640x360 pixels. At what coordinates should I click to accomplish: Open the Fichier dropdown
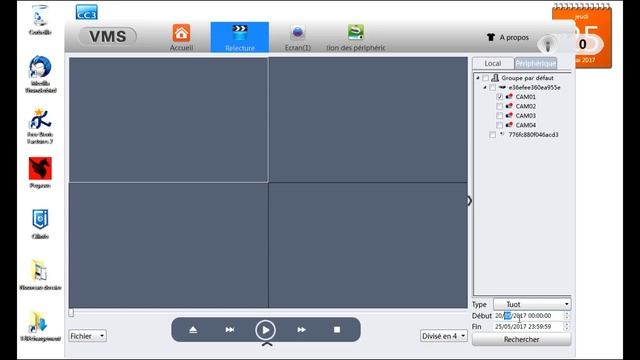88,336
